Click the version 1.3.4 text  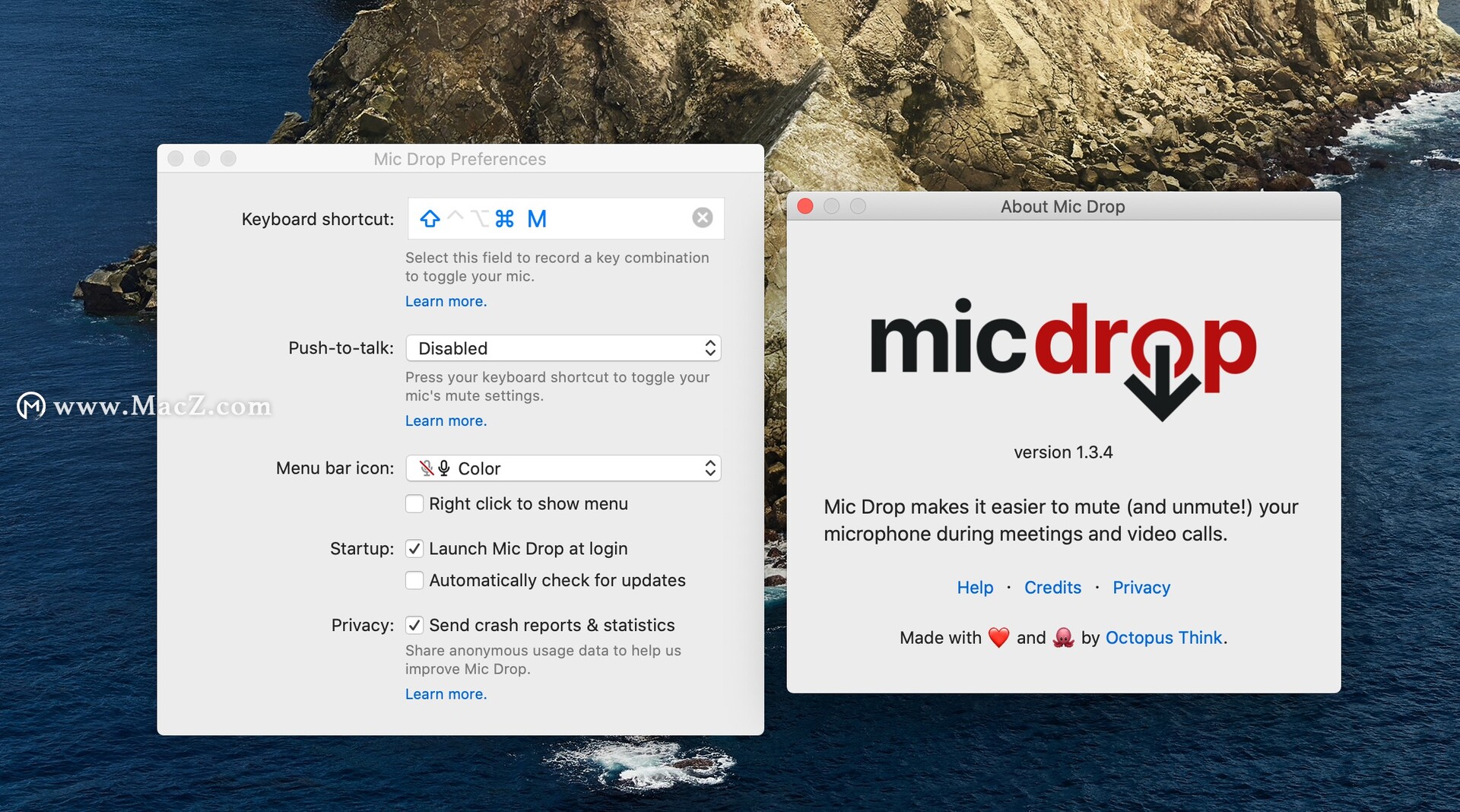(1063, 452)
